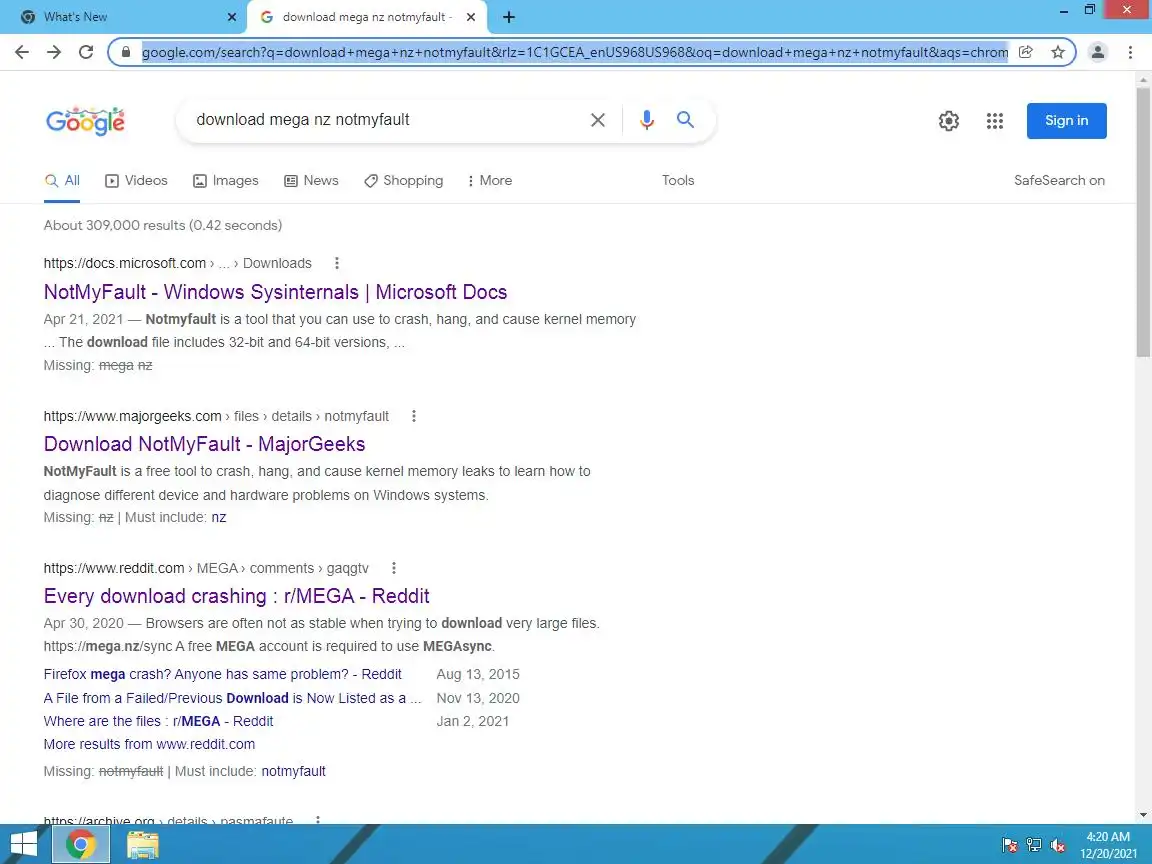Screen dimensions: 1152x864
Task: Open Every download crashing r/MEGA result
Action: click(x=237, y=596)
